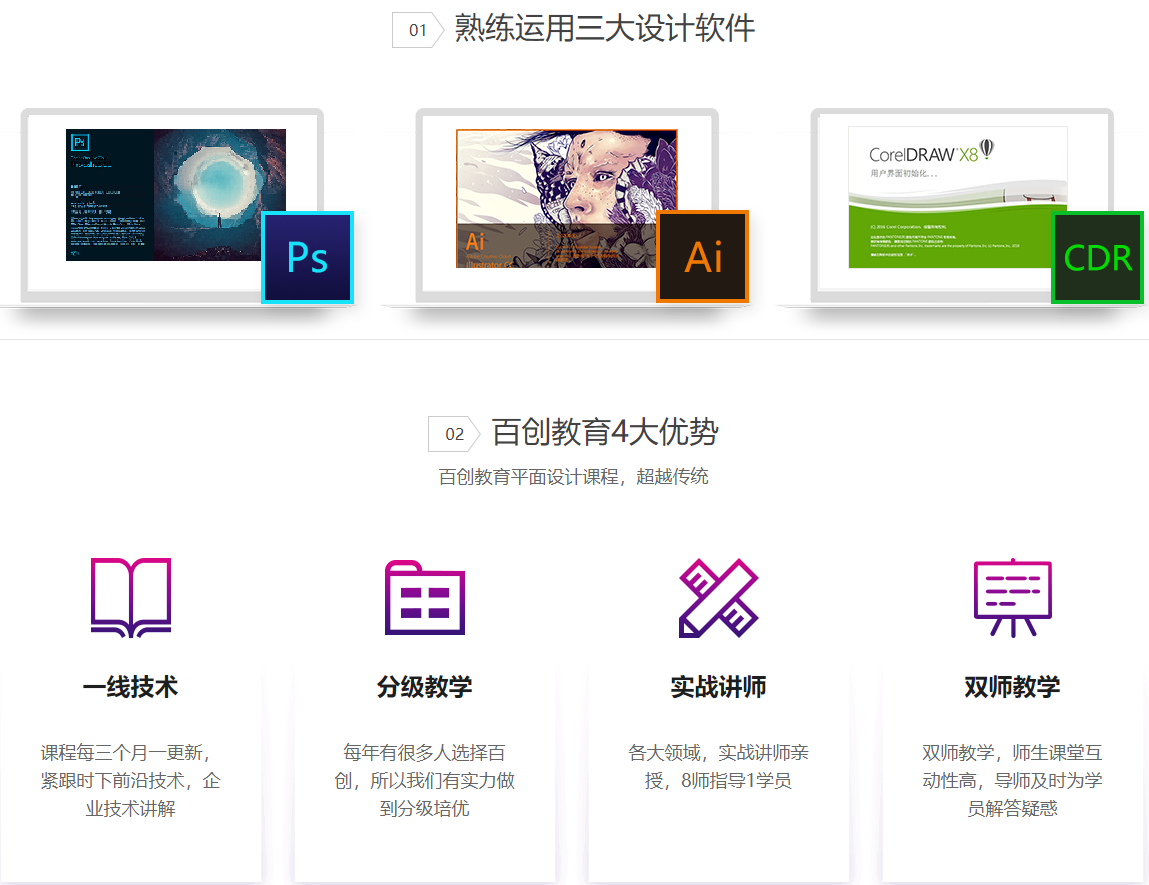Click the description starting 各大领域，实战讲师亲授
The image size is (1149, 885).
(719, 767)
